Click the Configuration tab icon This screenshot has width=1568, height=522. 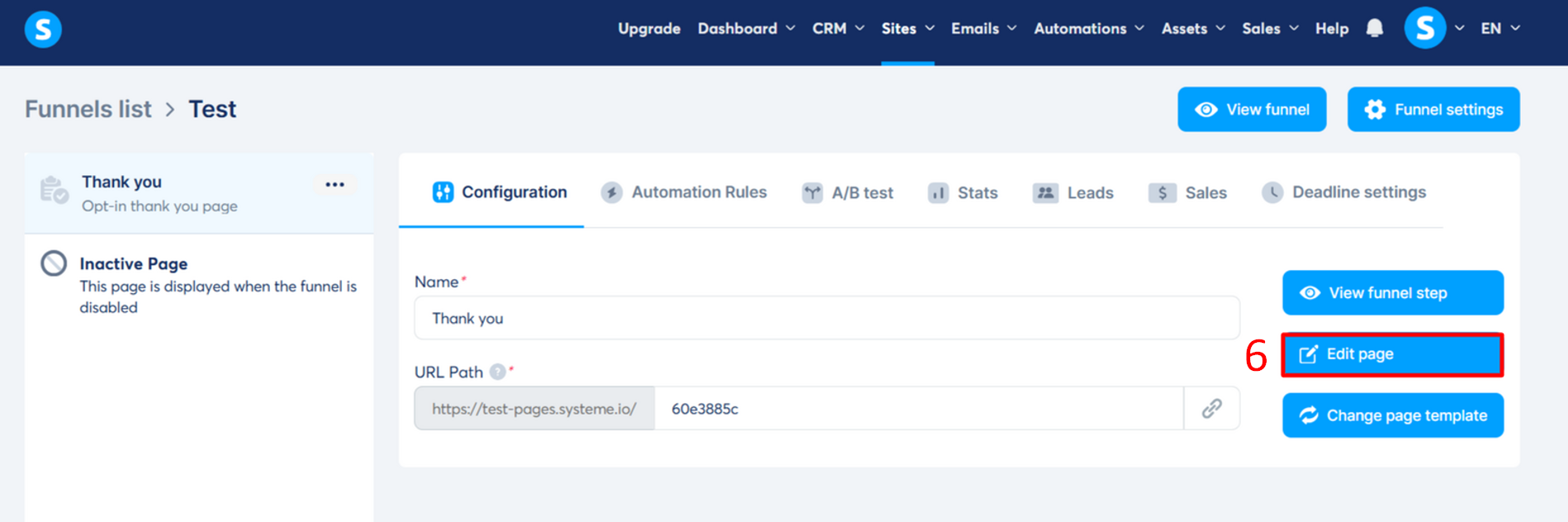pos(443,192)
